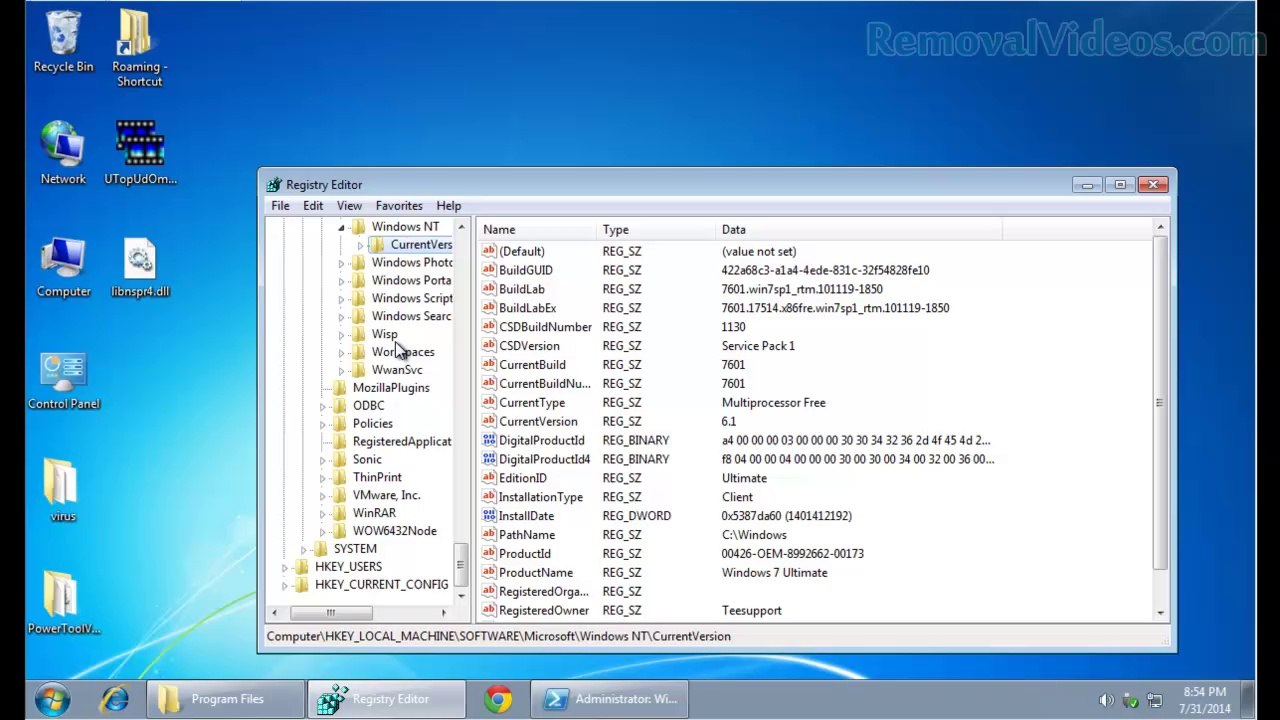The image size is (1280, 720).
Task: Select the RegisteredApplications key in tree
Action: point(401,442)
